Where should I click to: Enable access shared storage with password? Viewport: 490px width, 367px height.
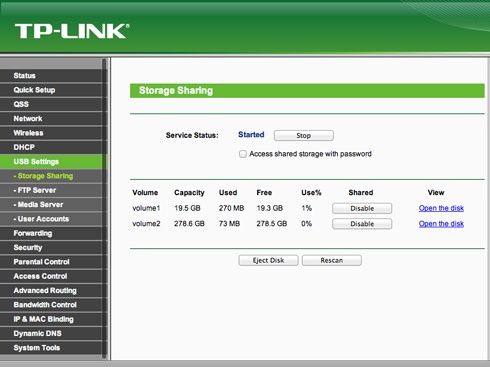243,154
